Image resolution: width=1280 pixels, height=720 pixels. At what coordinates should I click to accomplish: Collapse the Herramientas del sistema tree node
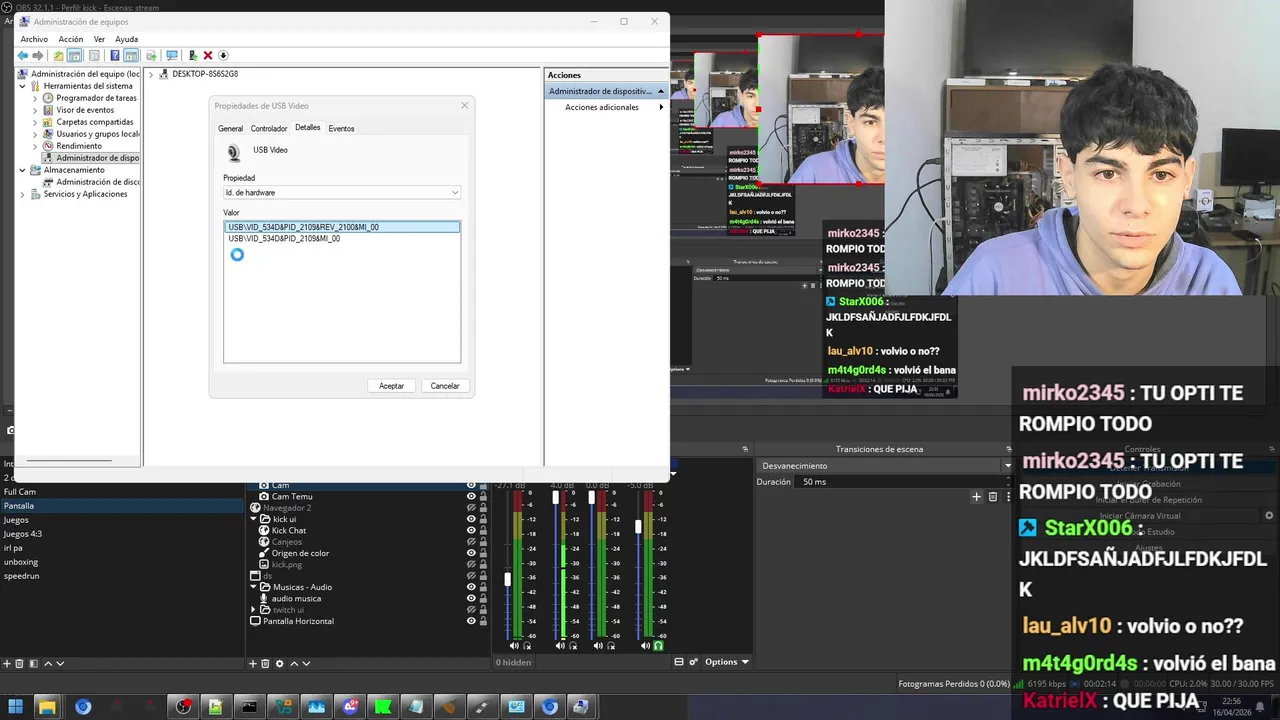(22, 86)
